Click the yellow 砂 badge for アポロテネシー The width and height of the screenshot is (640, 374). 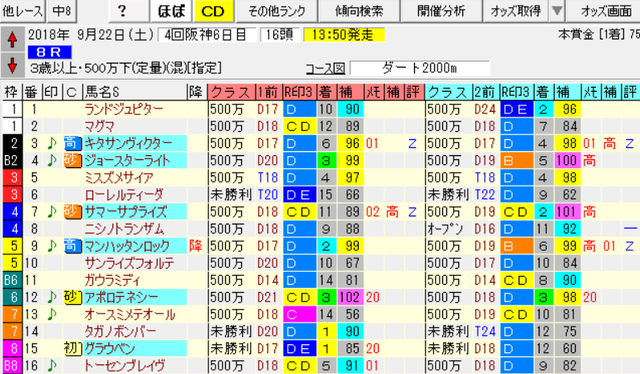(x=72, y=297)
